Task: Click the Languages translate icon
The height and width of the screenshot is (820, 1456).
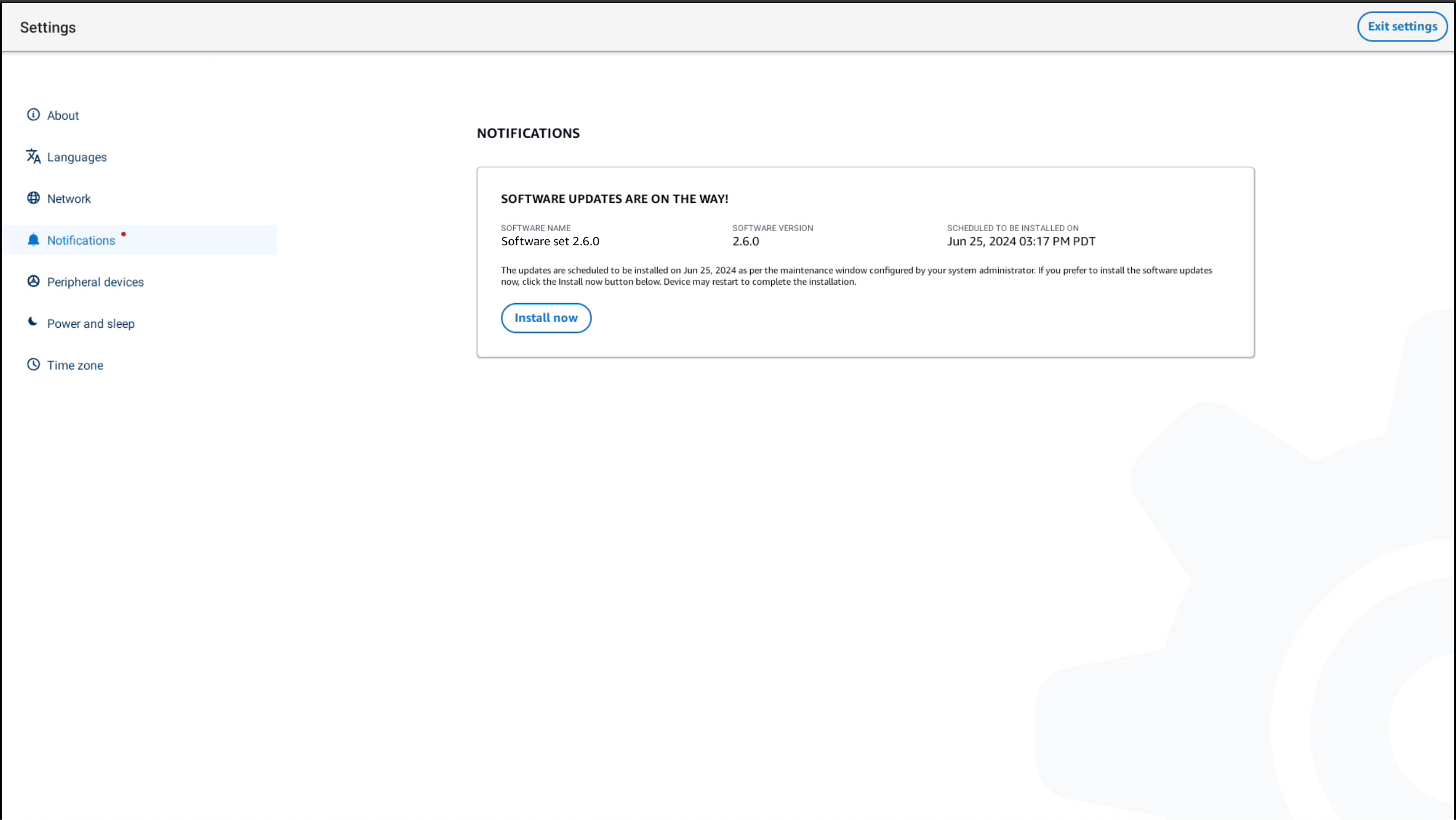Action: [34, 156]
